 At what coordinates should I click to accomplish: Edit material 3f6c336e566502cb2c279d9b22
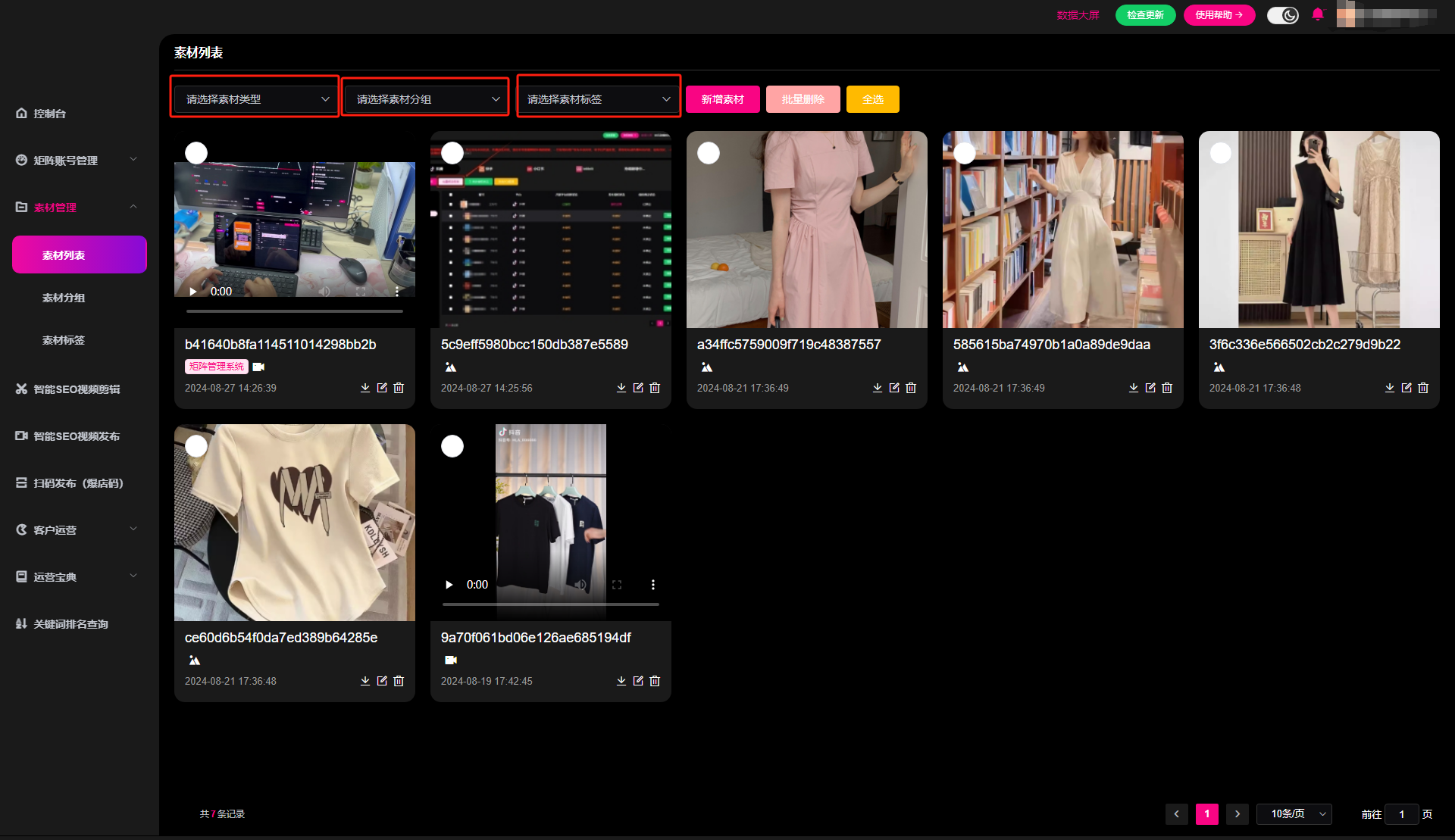[x=1406, y=388]
